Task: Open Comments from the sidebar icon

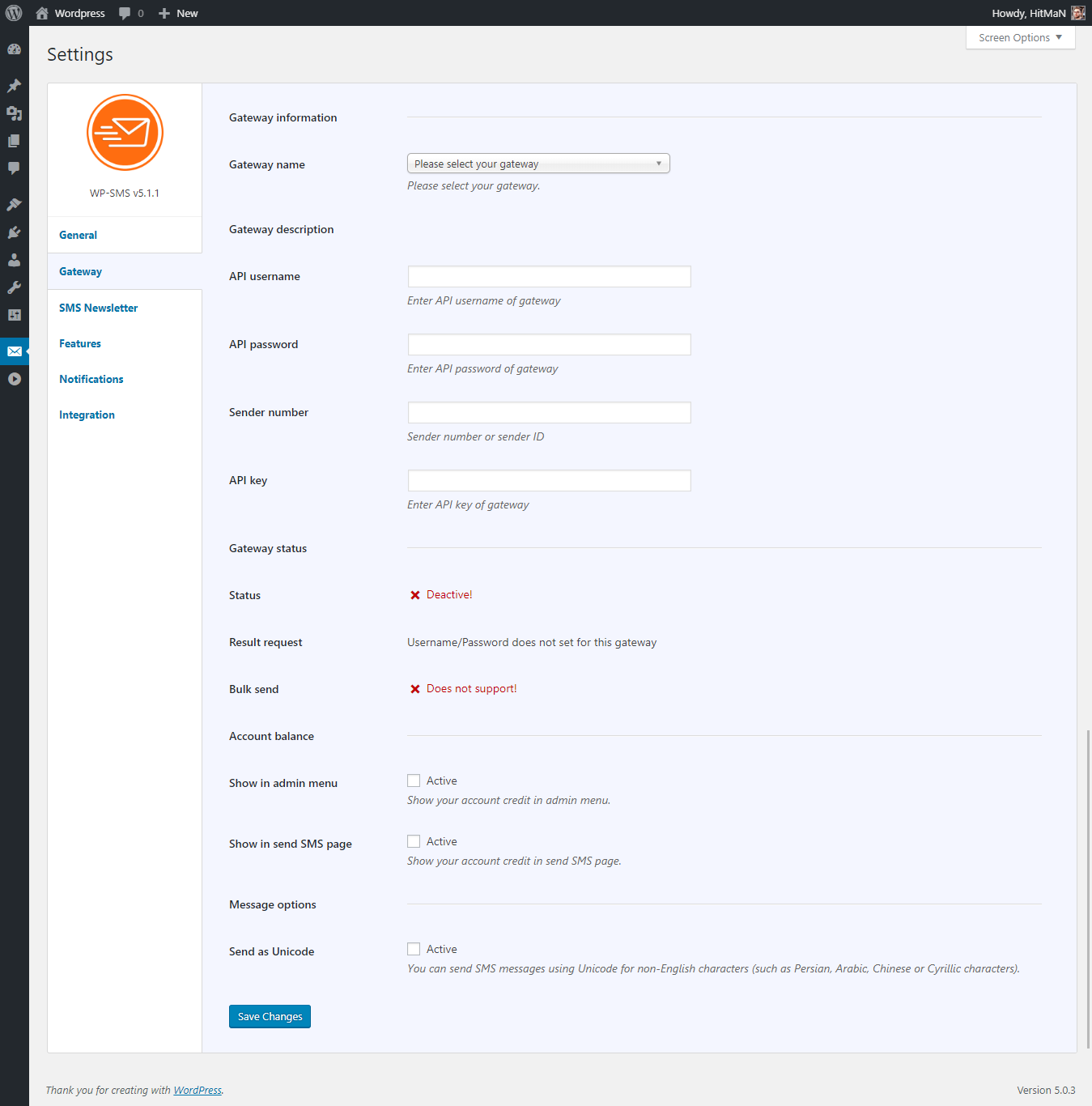Action: tap(14, 168)
